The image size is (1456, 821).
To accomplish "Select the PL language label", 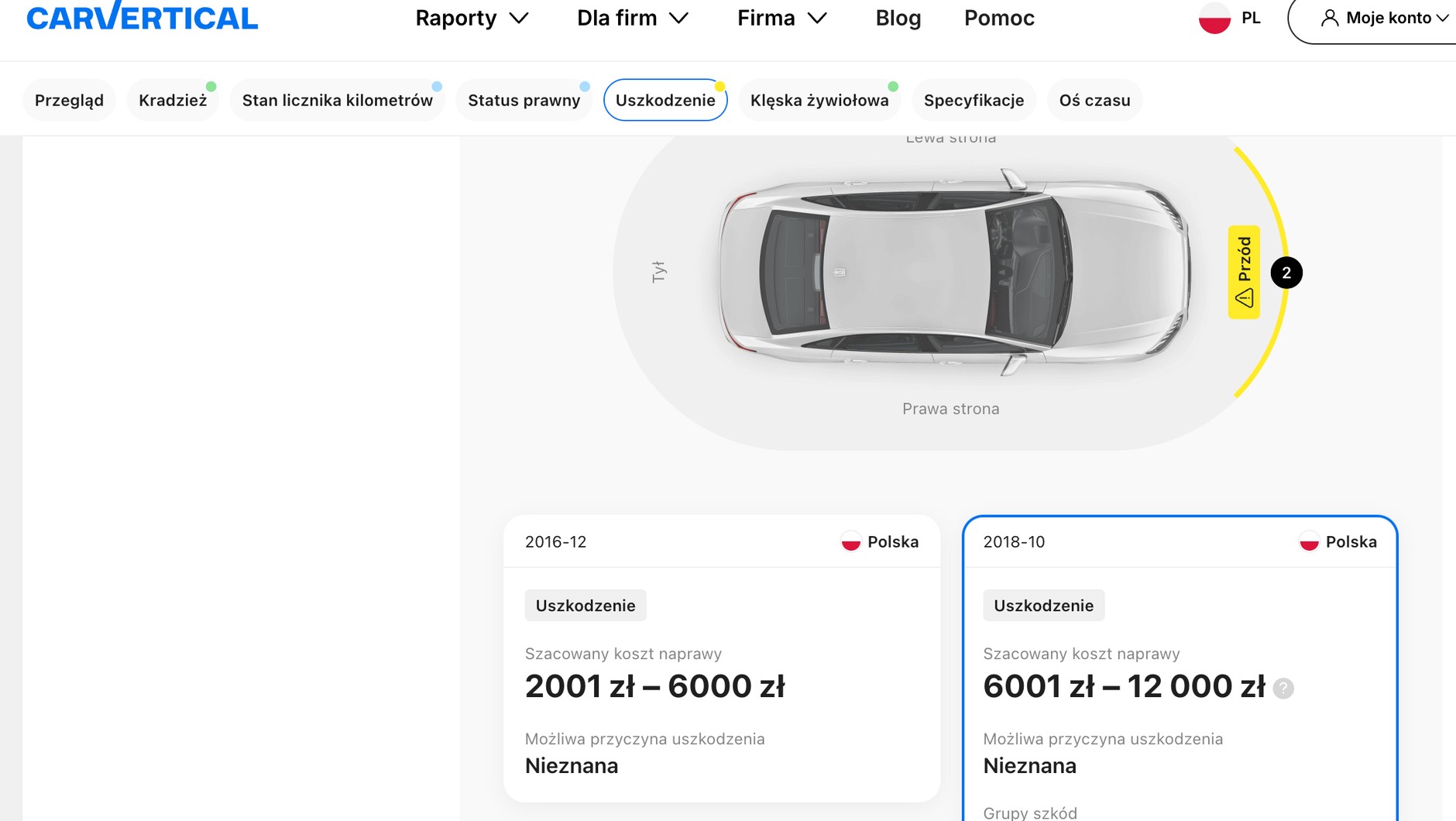I will click(x=1251, y=18).
